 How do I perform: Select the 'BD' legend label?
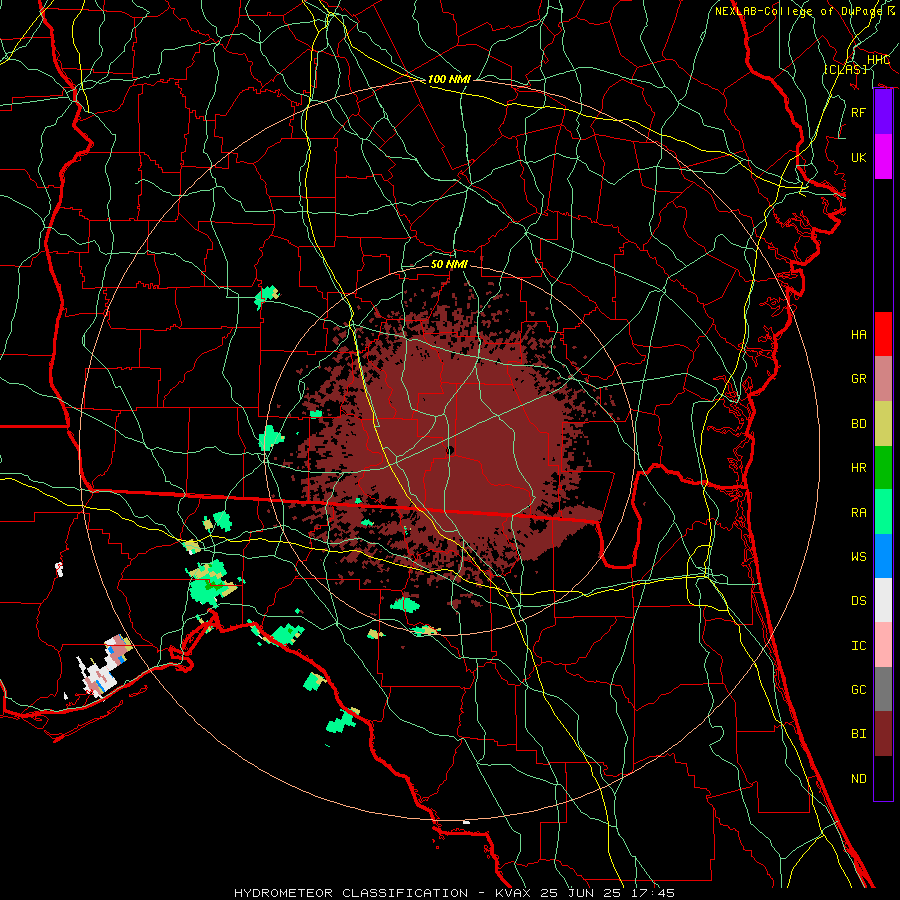[858, 424]
